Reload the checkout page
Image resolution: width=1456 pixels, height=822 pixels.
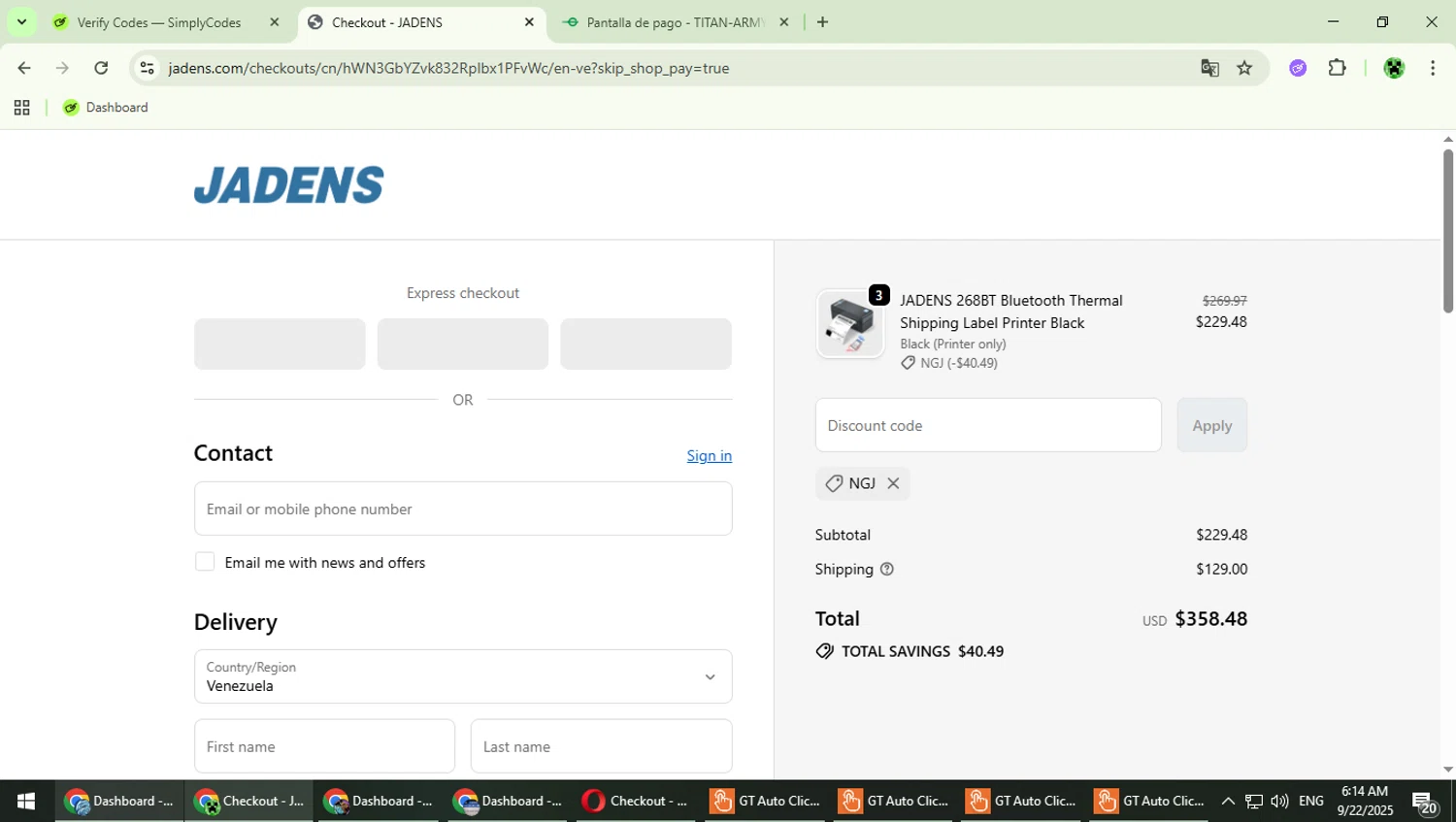coord(101,68)
